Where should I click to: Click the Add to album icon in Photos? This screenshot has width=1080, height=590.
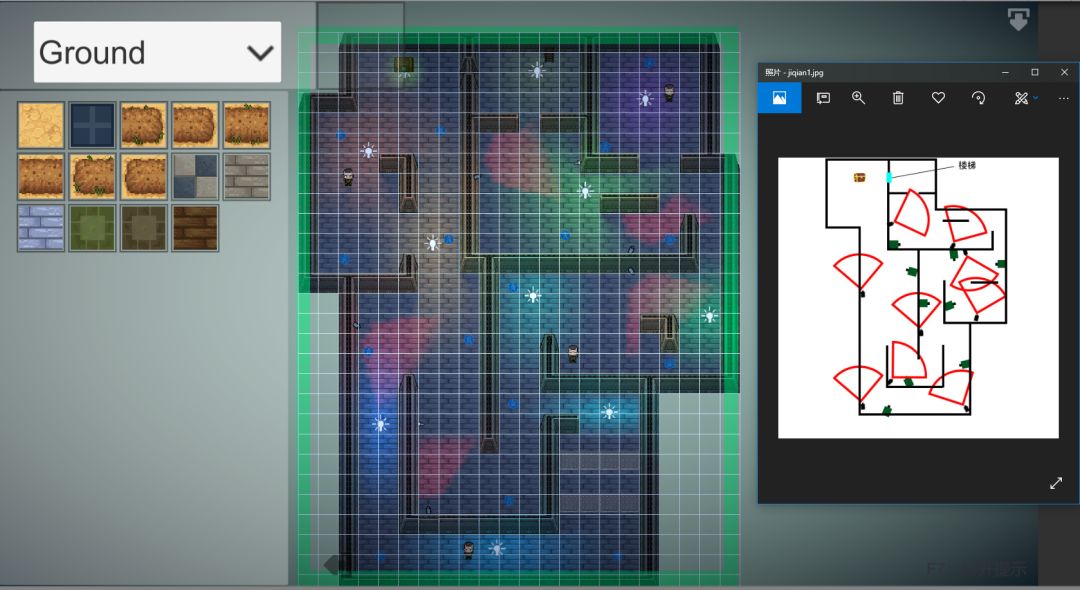coord(822,98)
